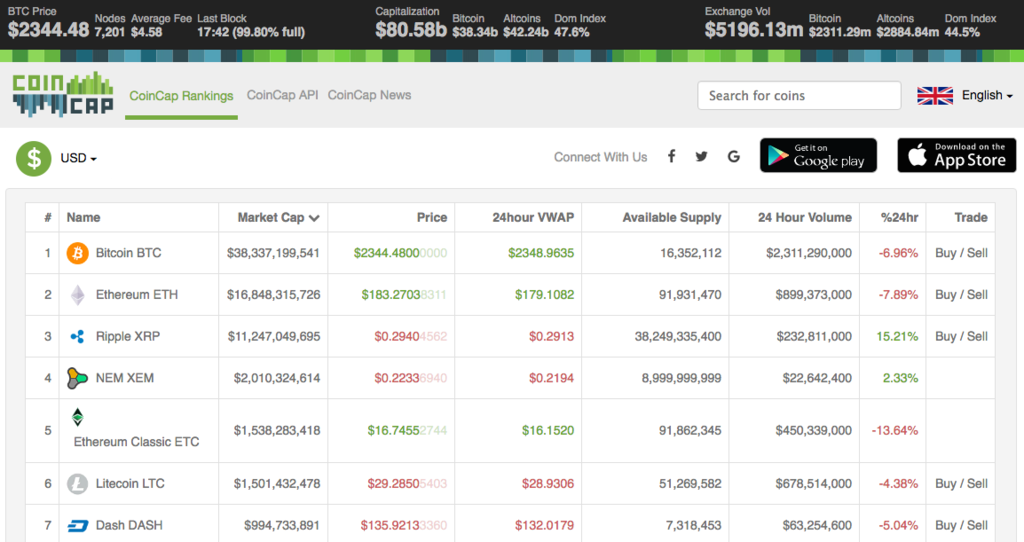This screenshot has width=1024, height=542.
Task: Open CoinCap's Facebook page icon
Action: 671,156
